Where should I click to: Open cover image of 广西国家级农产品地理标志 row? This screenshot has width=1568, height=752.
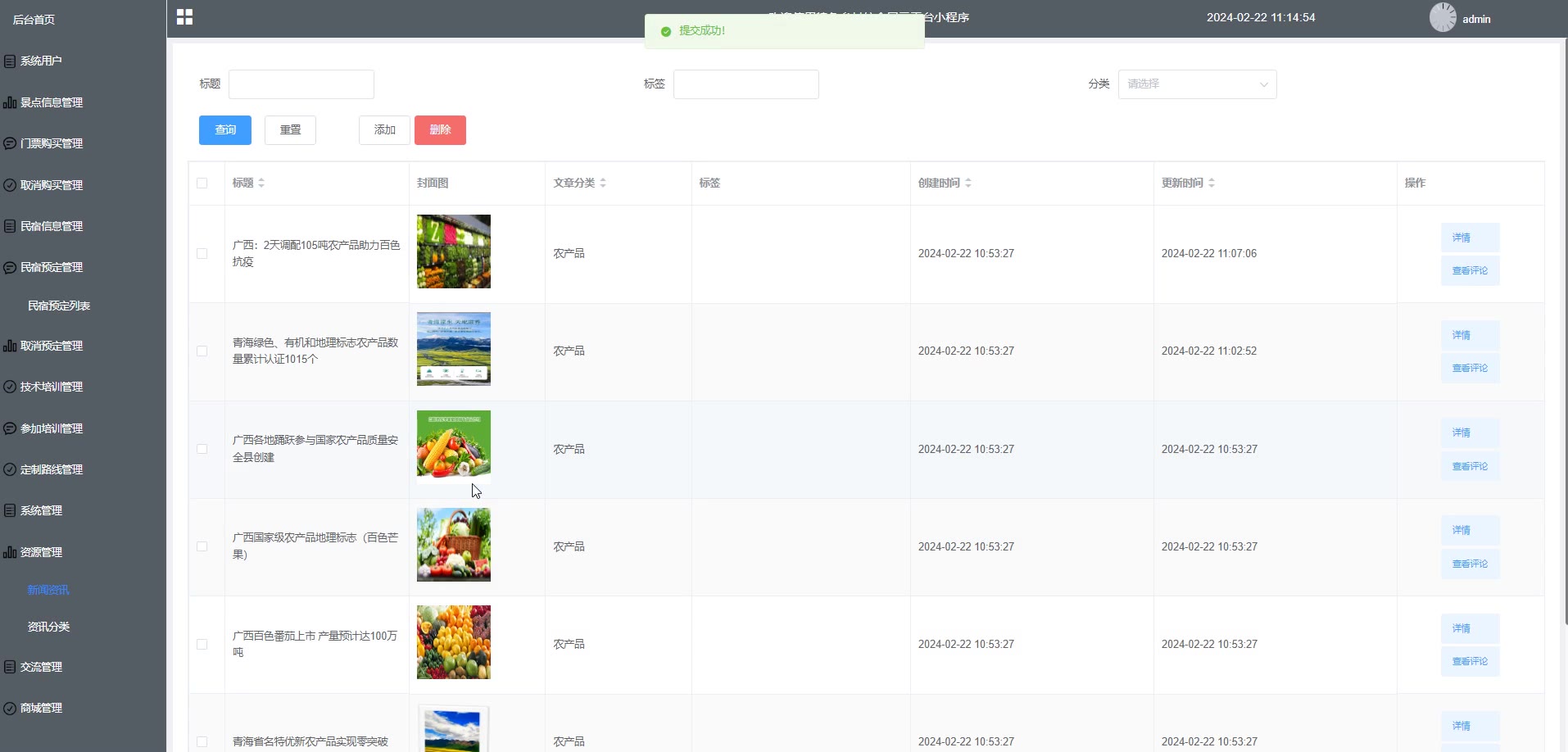(x=454, y=545)
